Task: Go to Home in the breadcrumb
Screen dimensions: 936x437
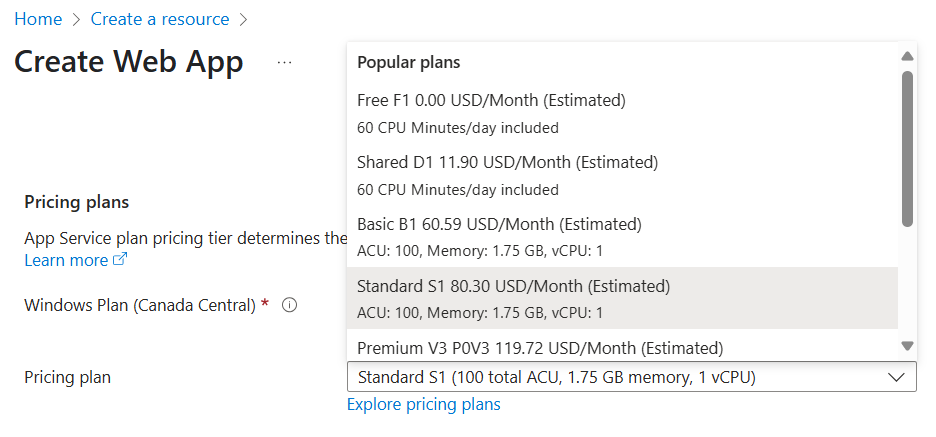Action: point(38,19)
